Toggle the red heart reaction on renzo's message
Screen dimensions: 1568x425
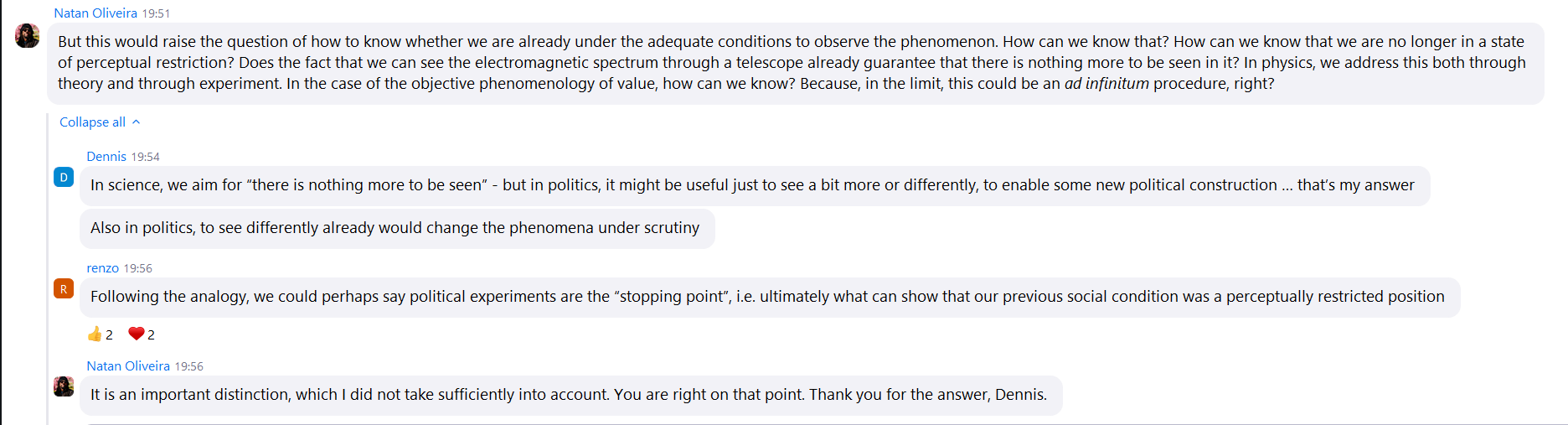pyautogui.click(x=142, y=334)
